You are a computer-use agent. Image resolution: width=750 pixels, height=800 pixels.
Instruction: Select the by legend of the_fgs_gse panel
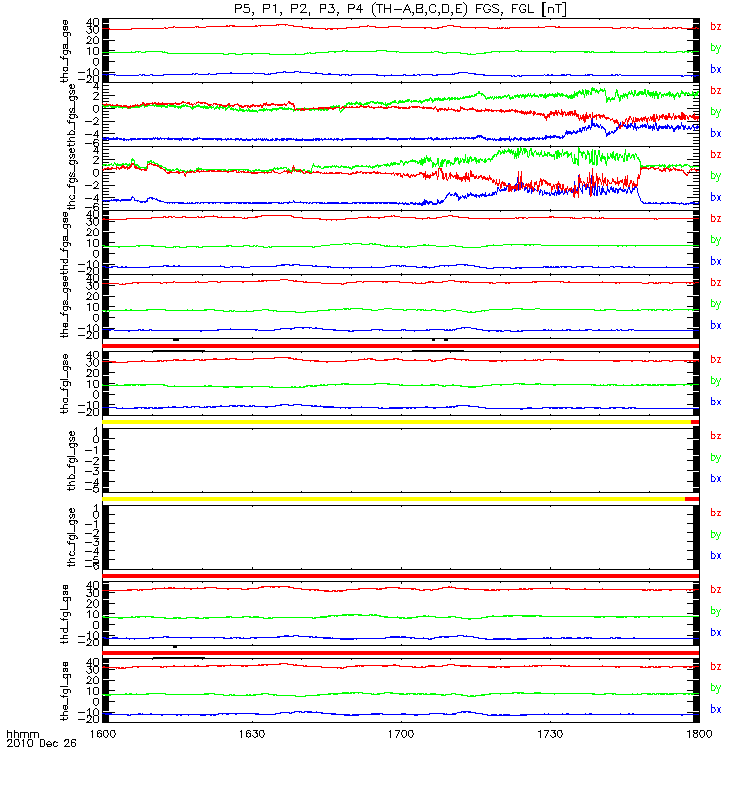coord(716,304)
